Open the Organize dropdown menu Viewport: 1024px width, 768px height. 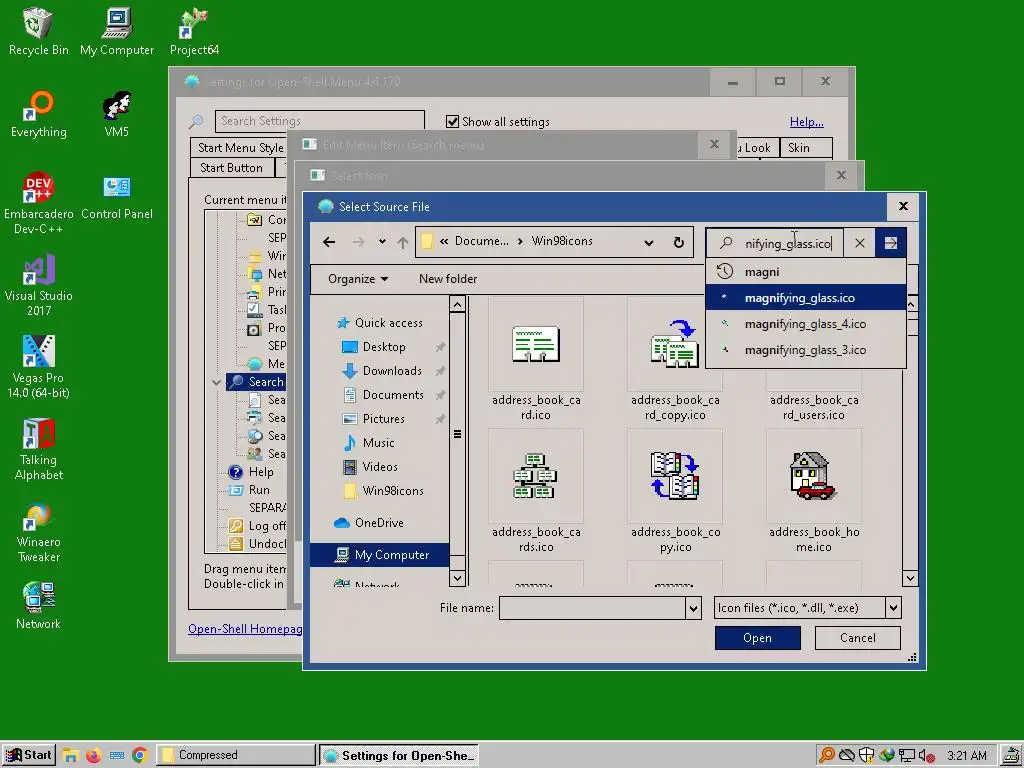point(358,279)
